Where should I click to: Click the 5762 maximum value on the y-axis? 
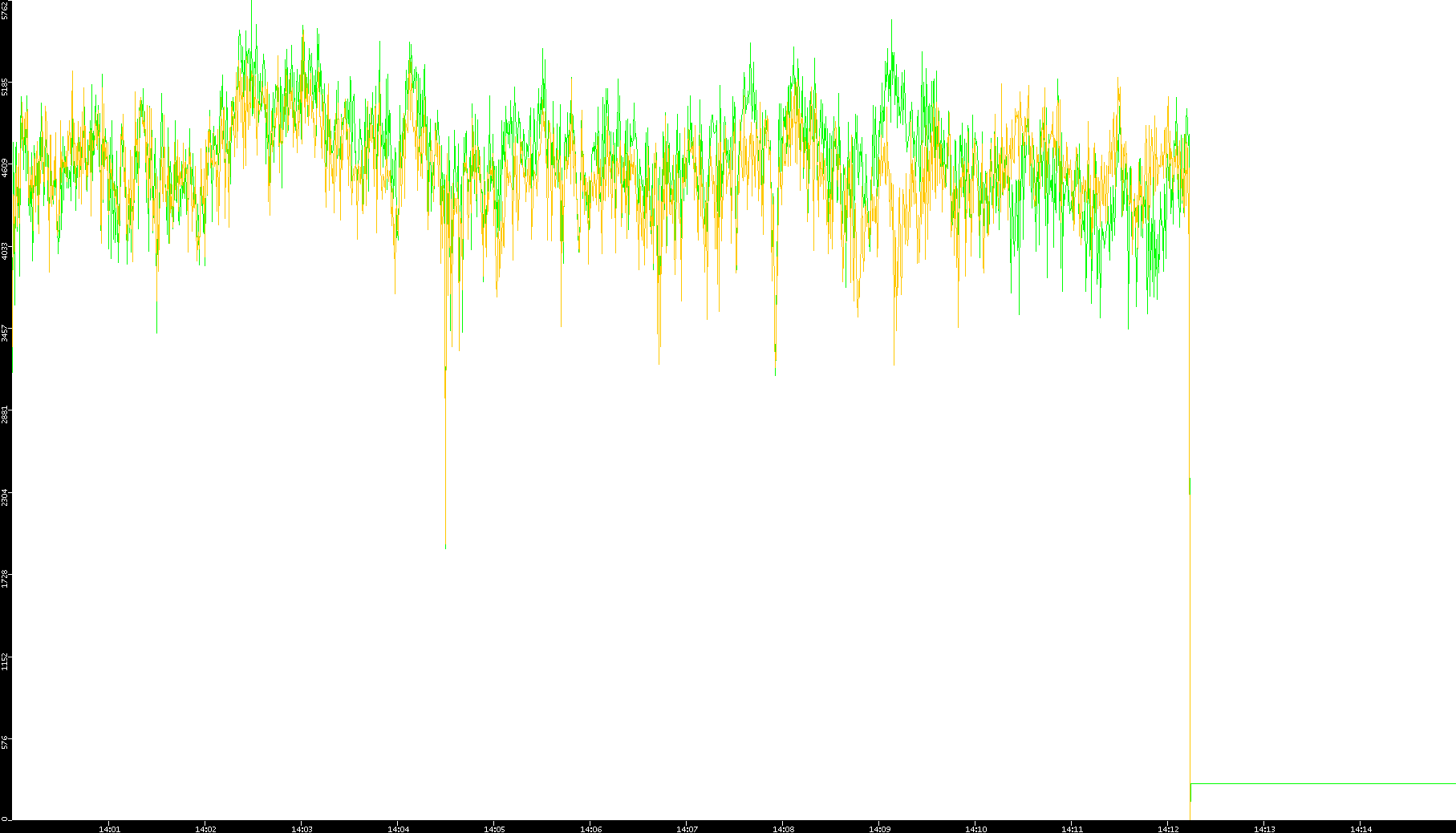click(x=6, y=10)
